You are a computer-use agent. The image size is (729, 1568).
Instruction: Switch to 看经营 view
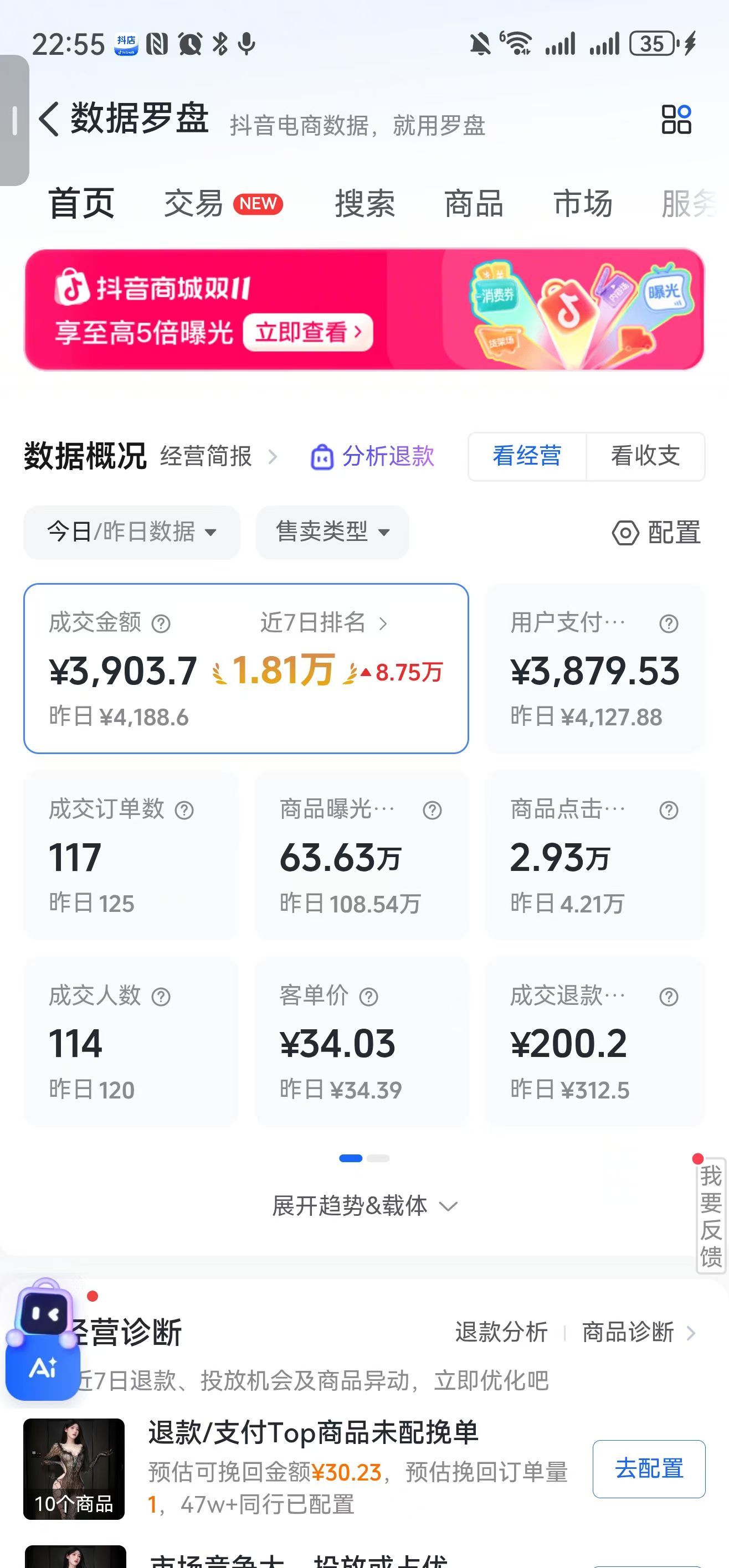[527, 457]
